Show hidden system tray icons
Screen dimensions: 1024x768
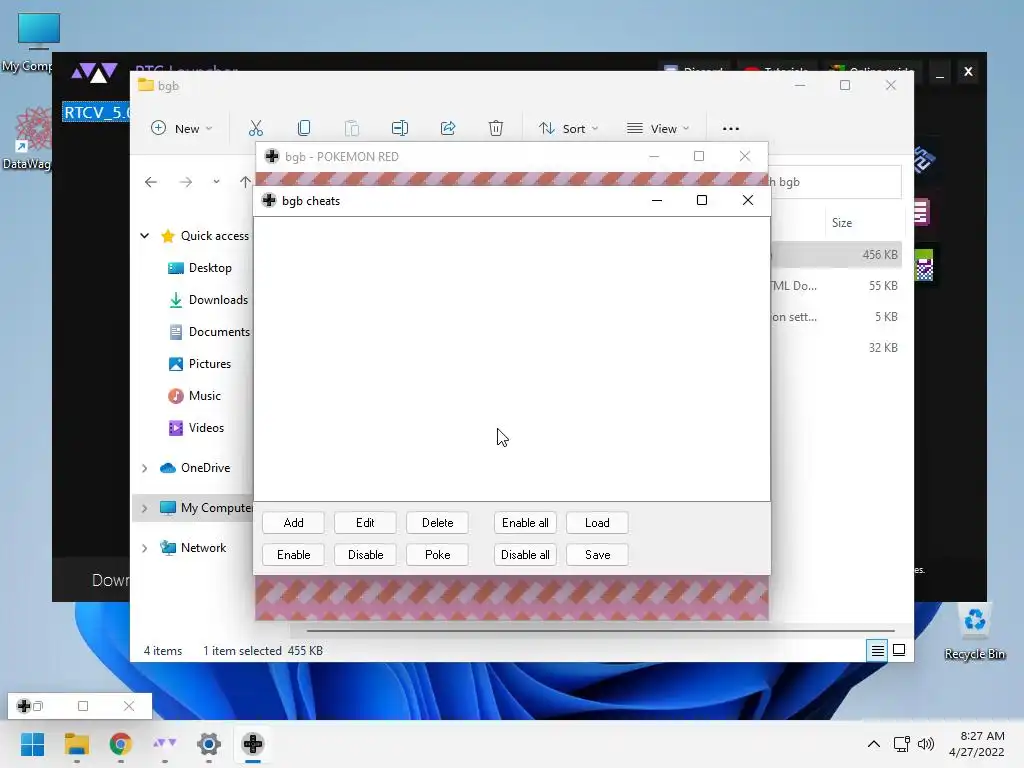pyautogui.click(x=874, y=744)
